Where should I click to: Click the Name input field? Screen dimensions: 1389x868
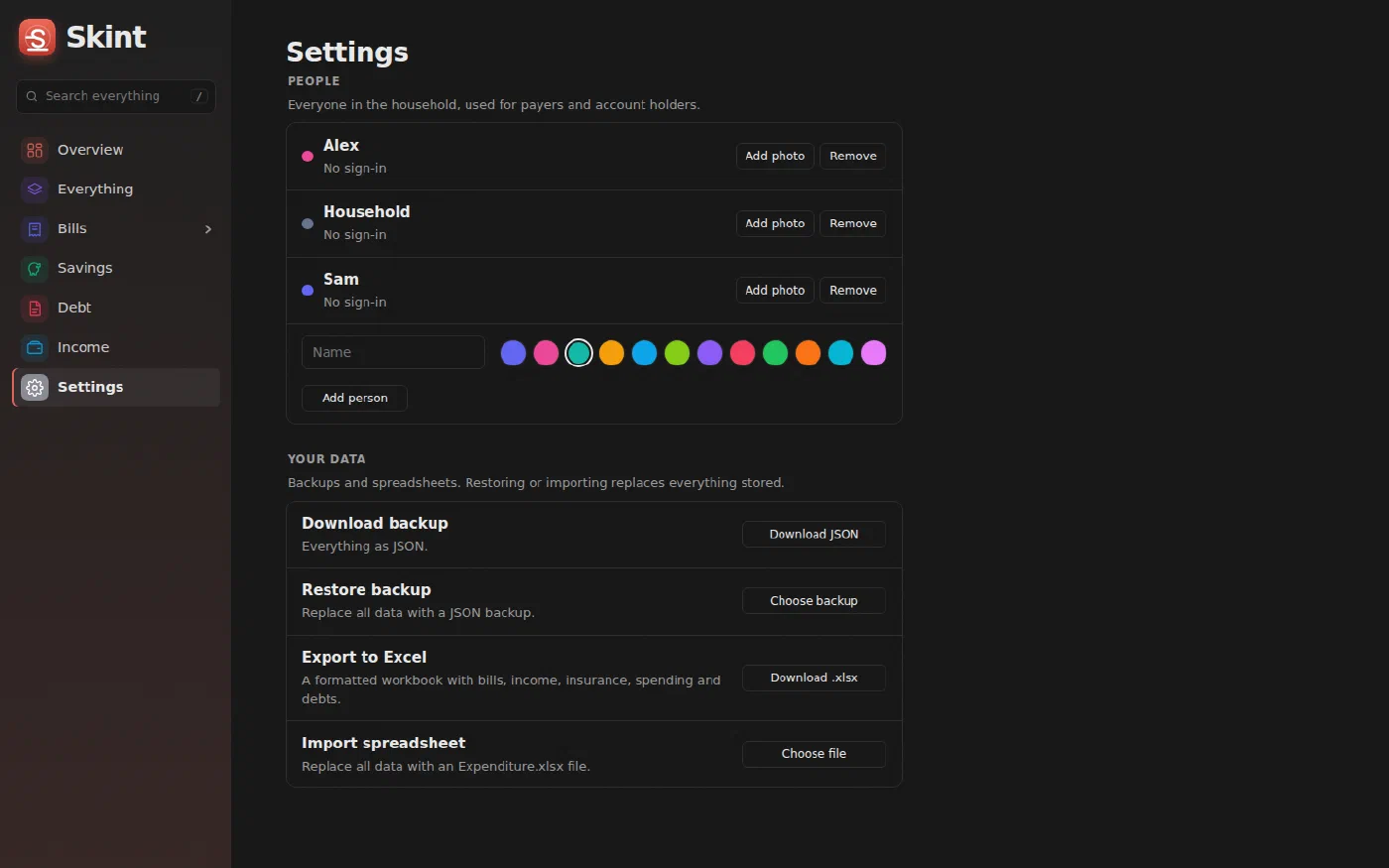point(393,352)
